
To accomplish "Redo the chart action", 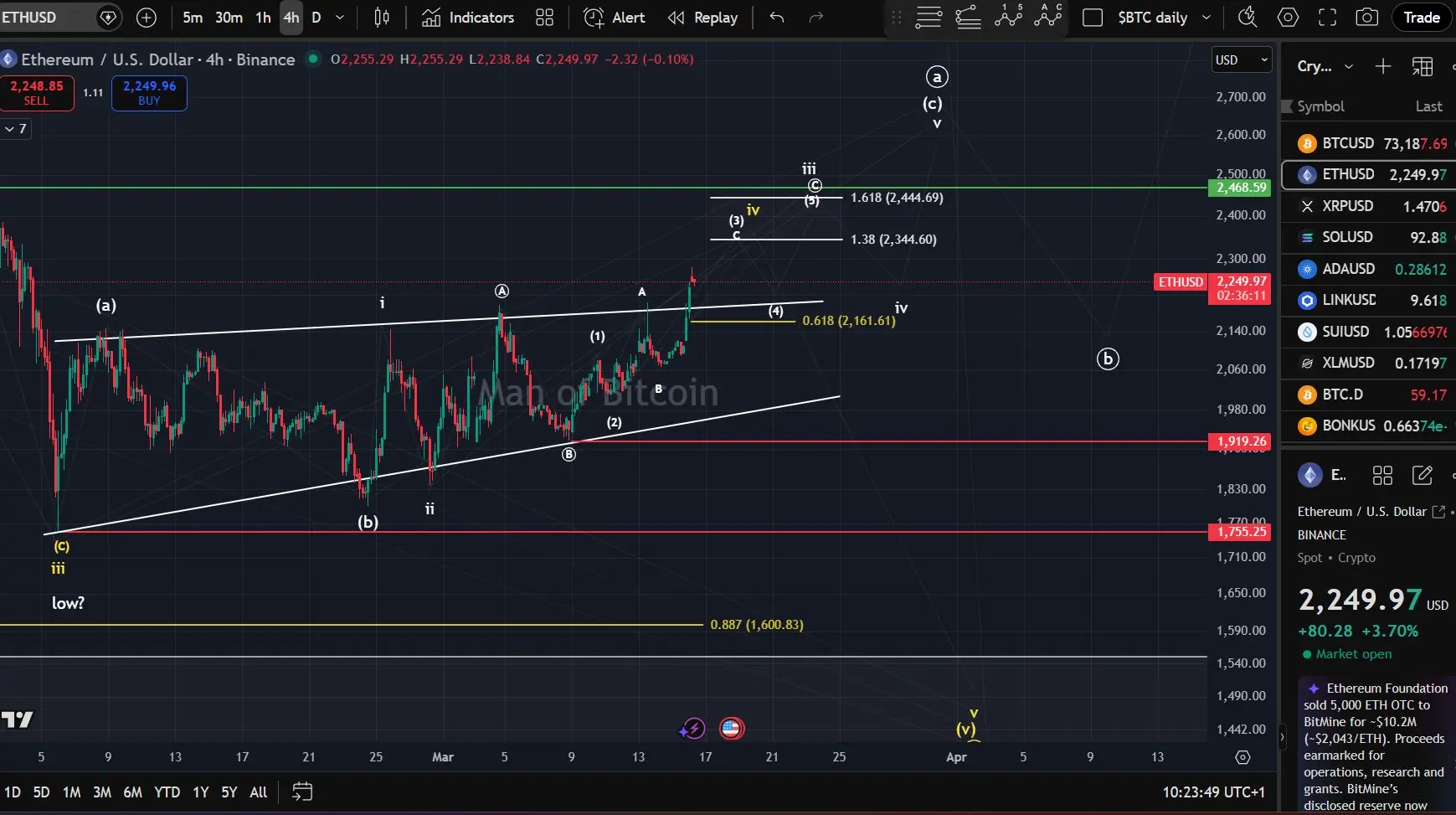I will tap(816, 18).
